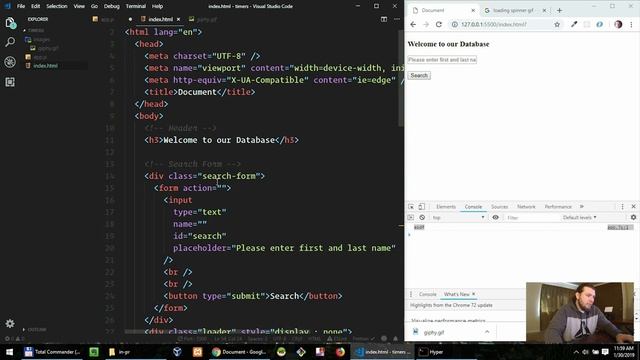Open the Extensions view in VS Code activity bar
The height and width of the screenshot is (360, 640).
10,82
